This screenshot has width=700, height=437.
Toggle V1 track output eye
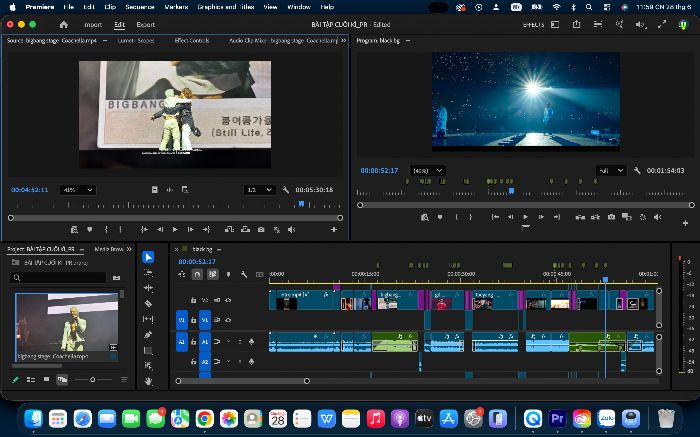pos(228,320)
